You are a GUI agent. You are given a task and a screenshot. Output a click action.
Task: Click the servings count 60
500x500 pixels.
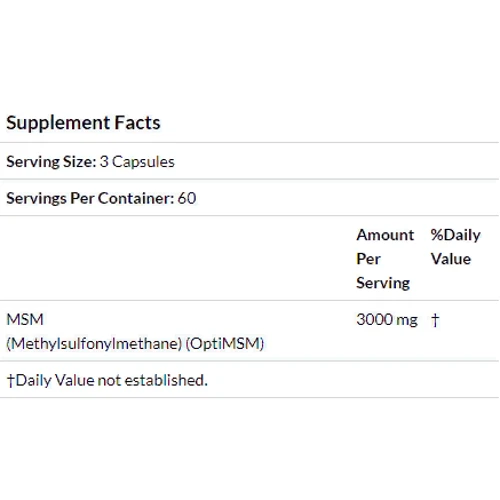point(187,198)
